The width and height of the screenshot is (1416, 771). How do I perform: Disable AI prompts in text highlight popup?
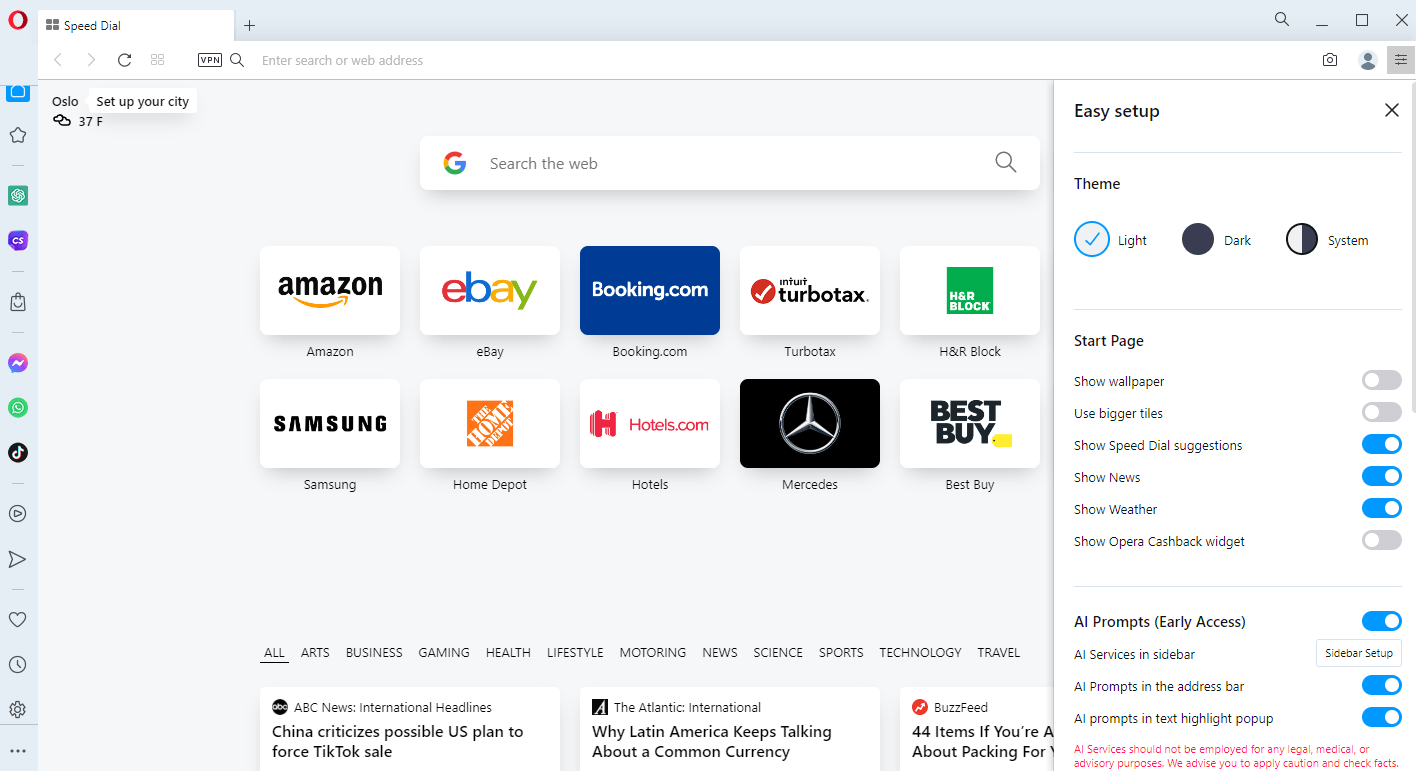pyautogui.click(x=1382, y=717)
